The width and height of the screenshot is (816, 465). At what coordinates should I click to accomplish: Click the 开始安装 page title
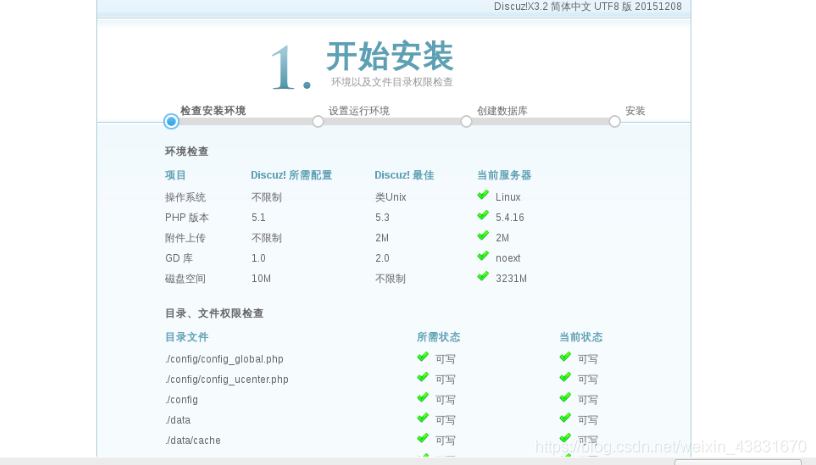[x=390, y=56]
